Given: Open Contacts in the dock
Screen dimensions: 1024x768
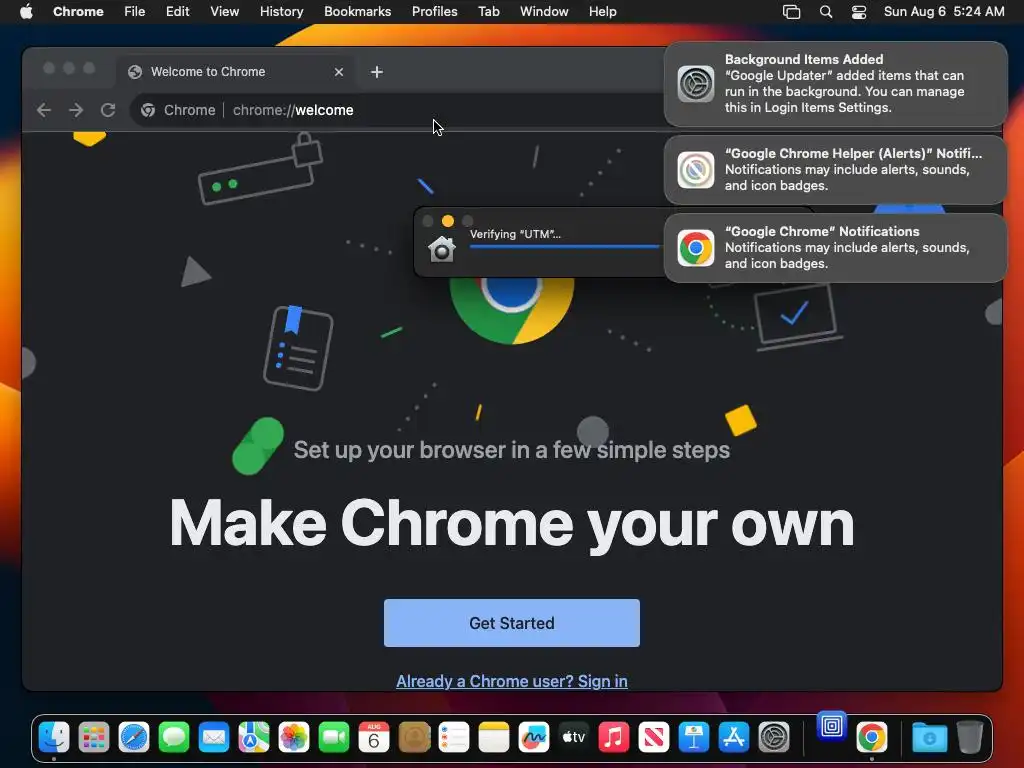Looking at the screenshot, I should pyautogui.click(x=414, y=737).
